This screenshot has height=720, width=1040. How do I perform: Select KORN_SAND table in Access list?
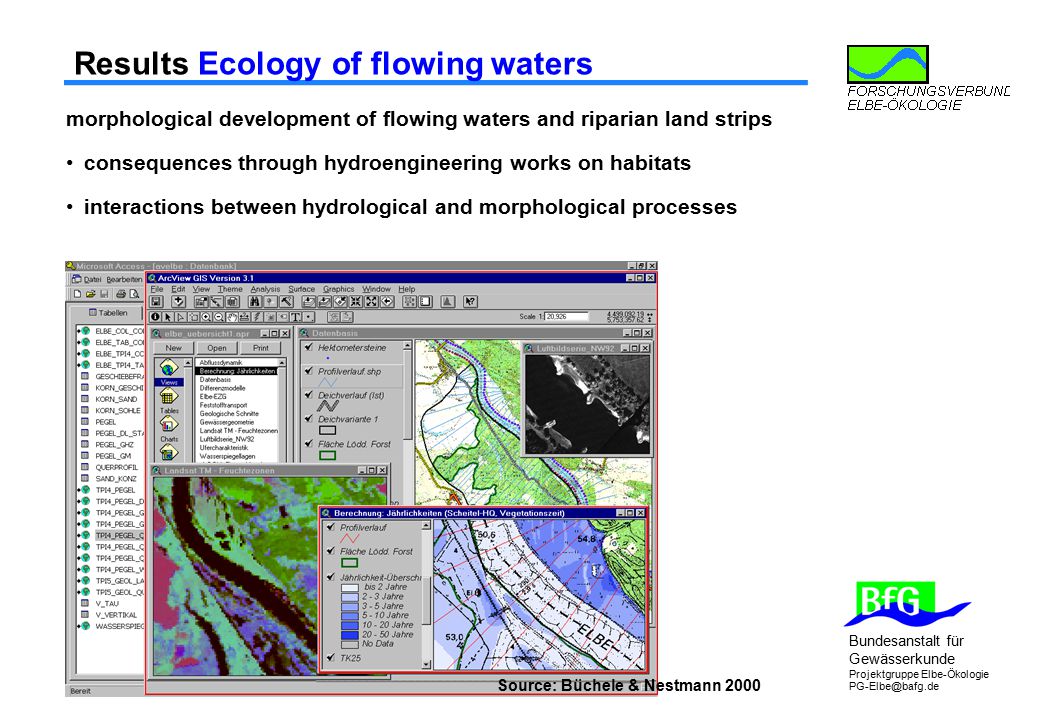click(x=116, y=399)
